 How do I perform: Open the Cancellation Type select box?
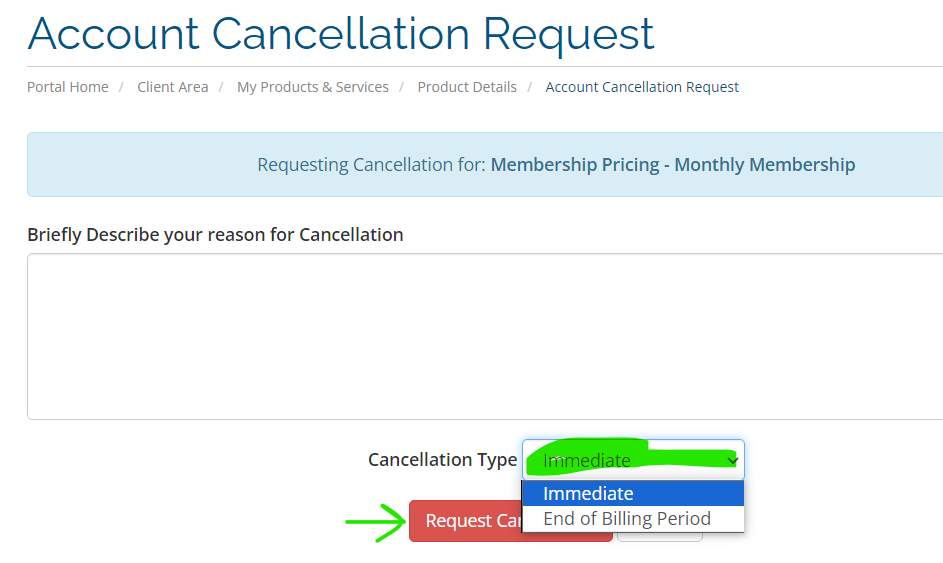pos(633,460)
